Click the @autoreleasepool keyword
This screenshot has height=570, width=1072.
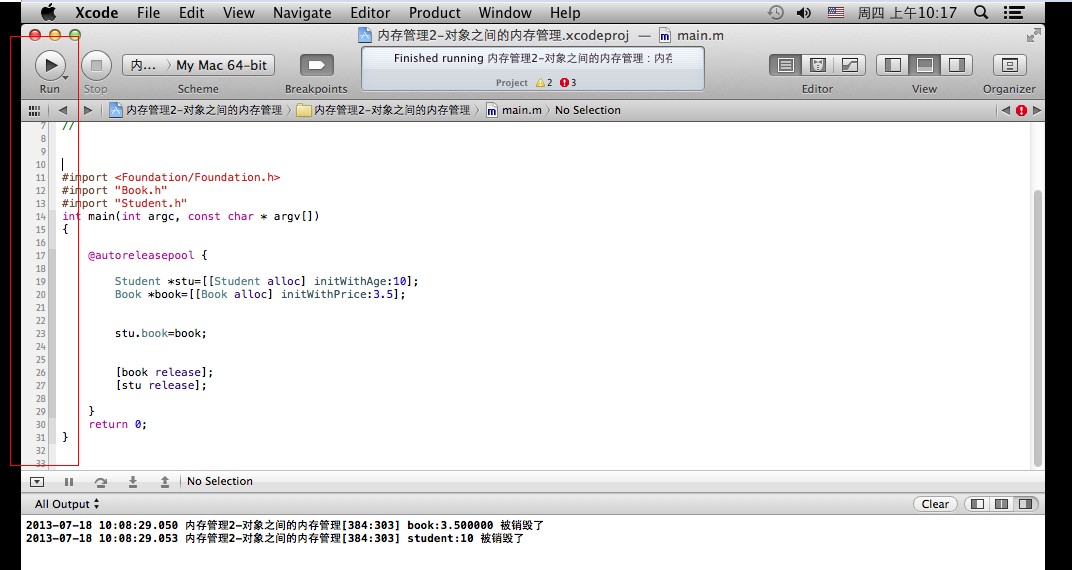[141, 255]
